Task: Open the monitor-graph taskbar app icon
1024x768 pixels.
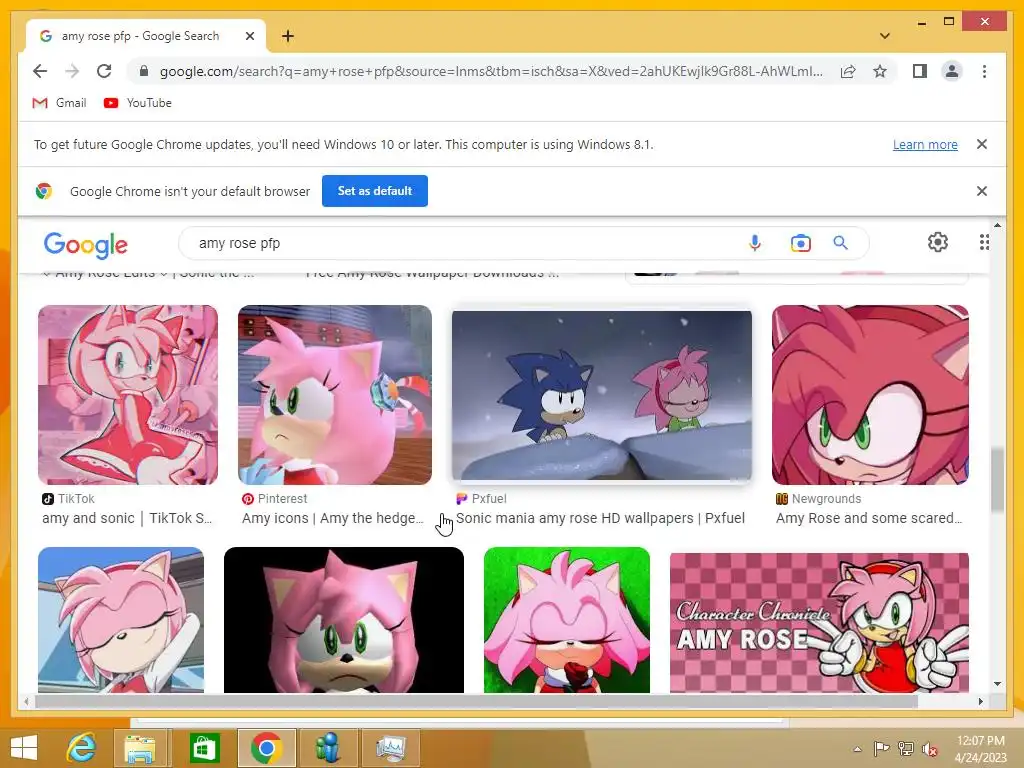Action: (391, 748)
